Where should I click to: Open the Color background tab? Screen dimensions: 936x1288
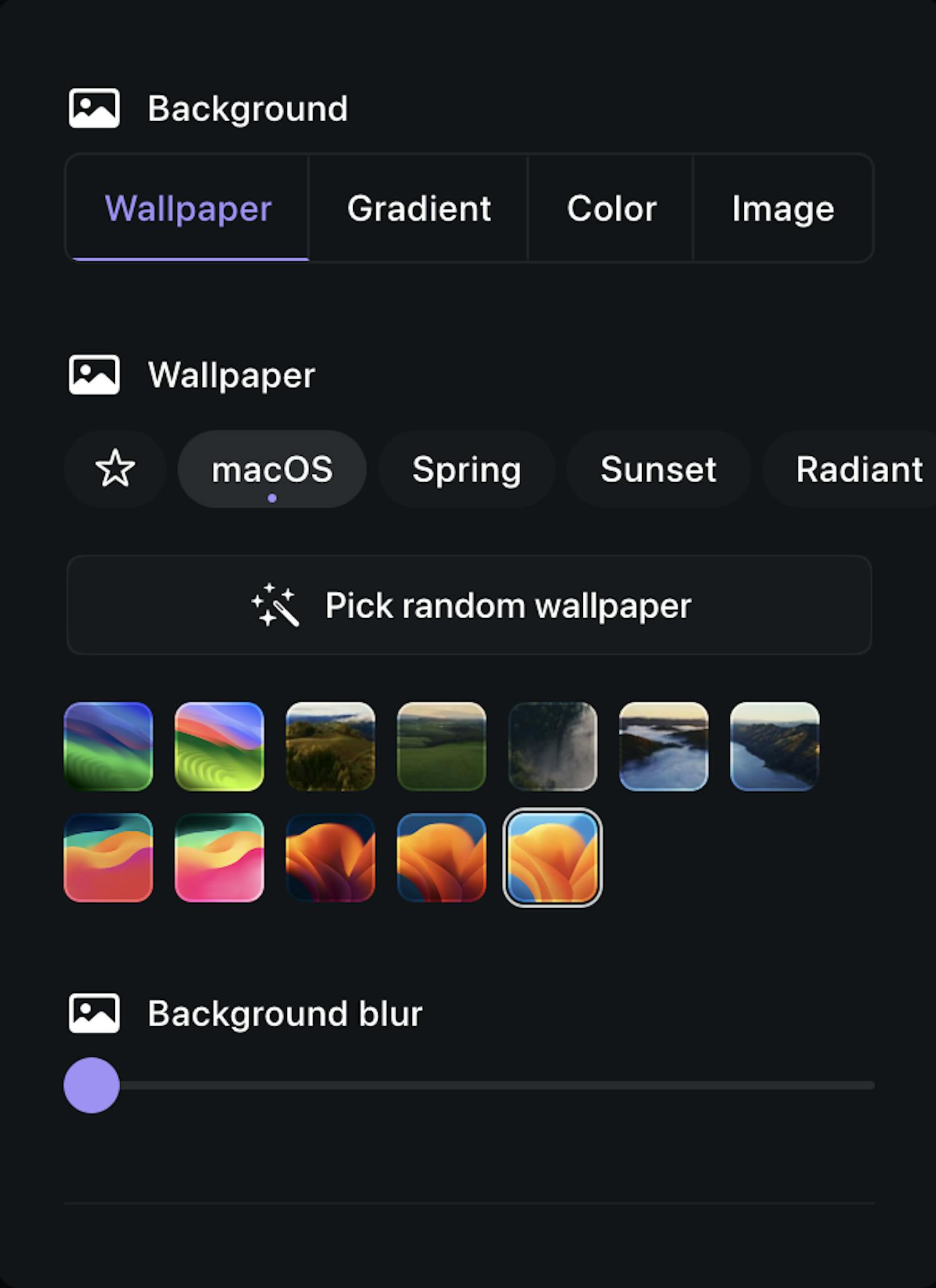tap(612, 208)
